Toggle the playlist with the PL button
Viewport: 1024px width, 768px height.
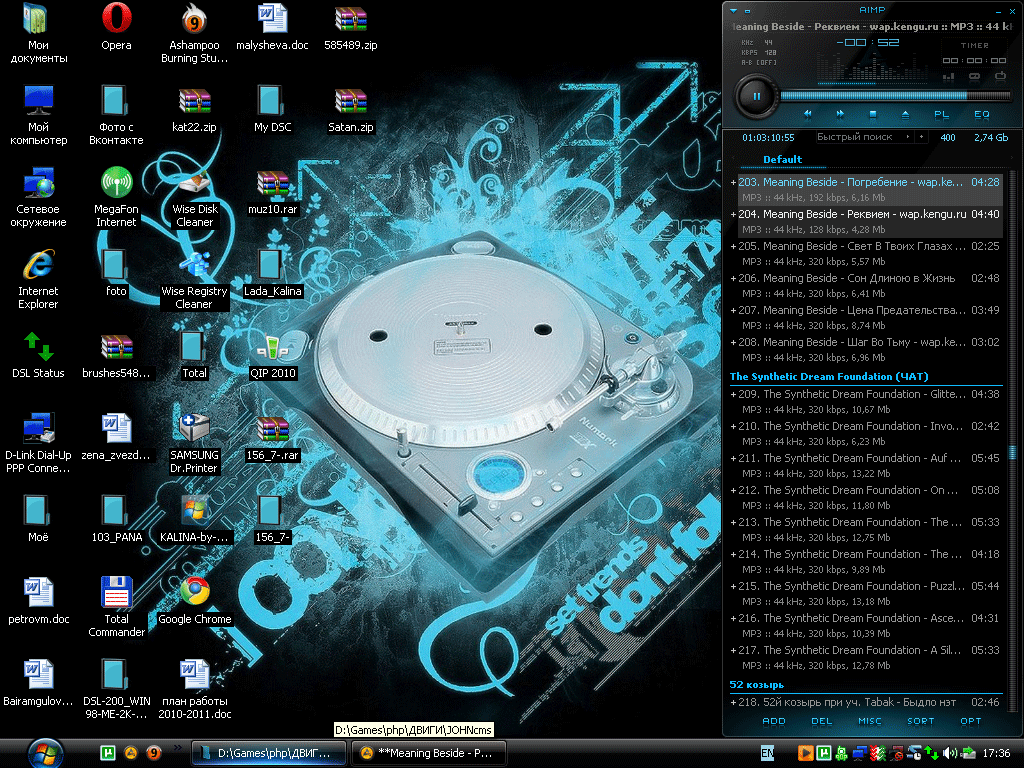pyautogui.click(x=941, y=114)
